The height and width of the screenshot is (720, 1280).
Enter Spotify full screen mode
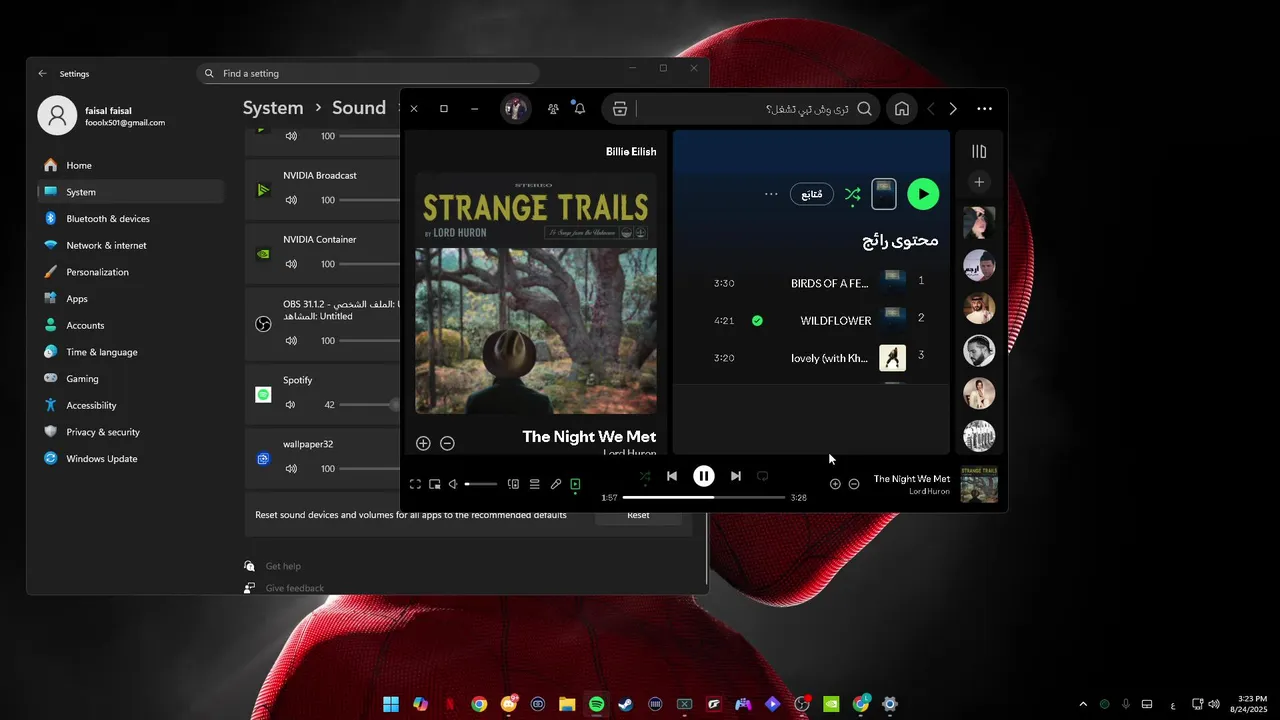click(415, 484)
